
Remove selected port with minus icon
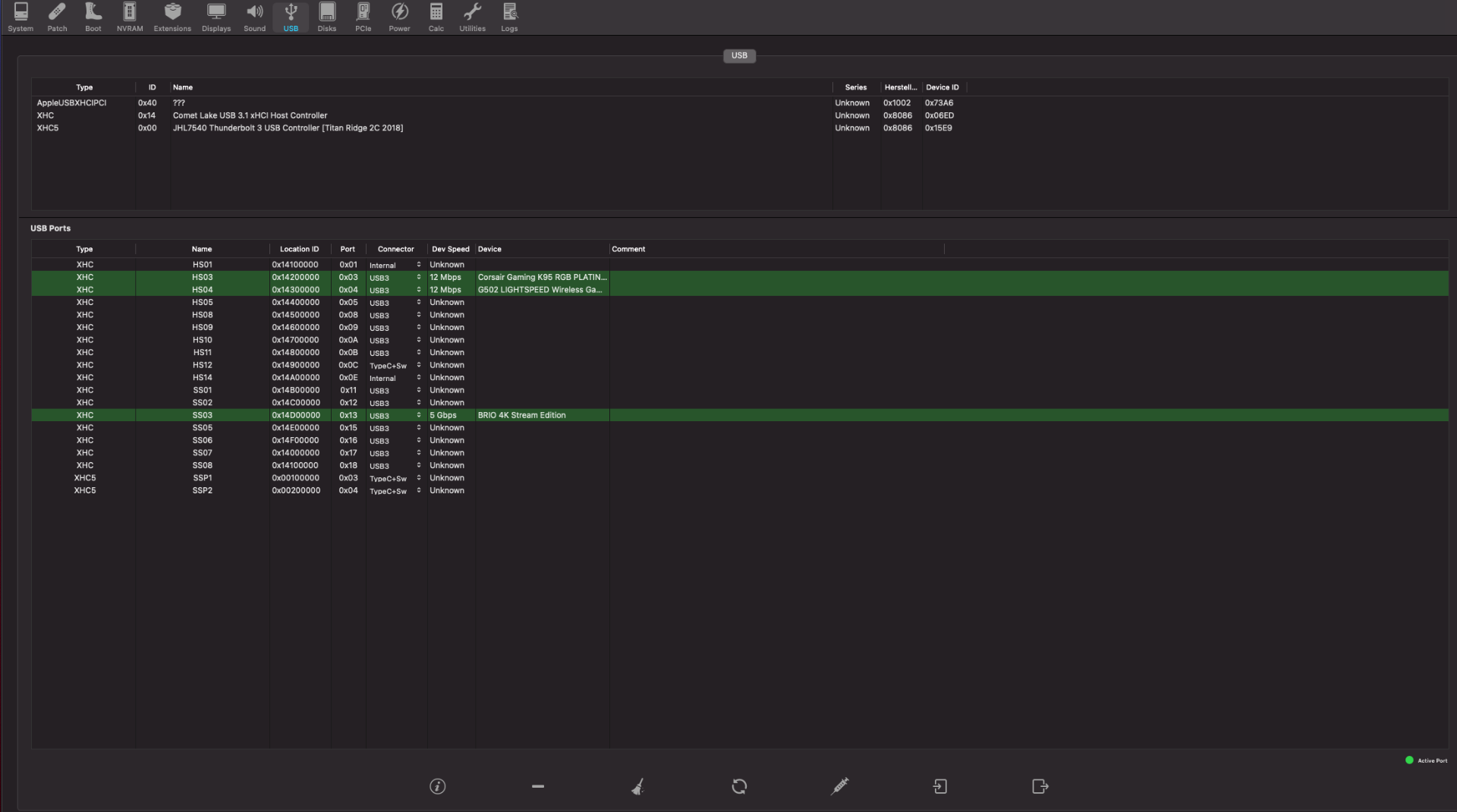point(538,786)
